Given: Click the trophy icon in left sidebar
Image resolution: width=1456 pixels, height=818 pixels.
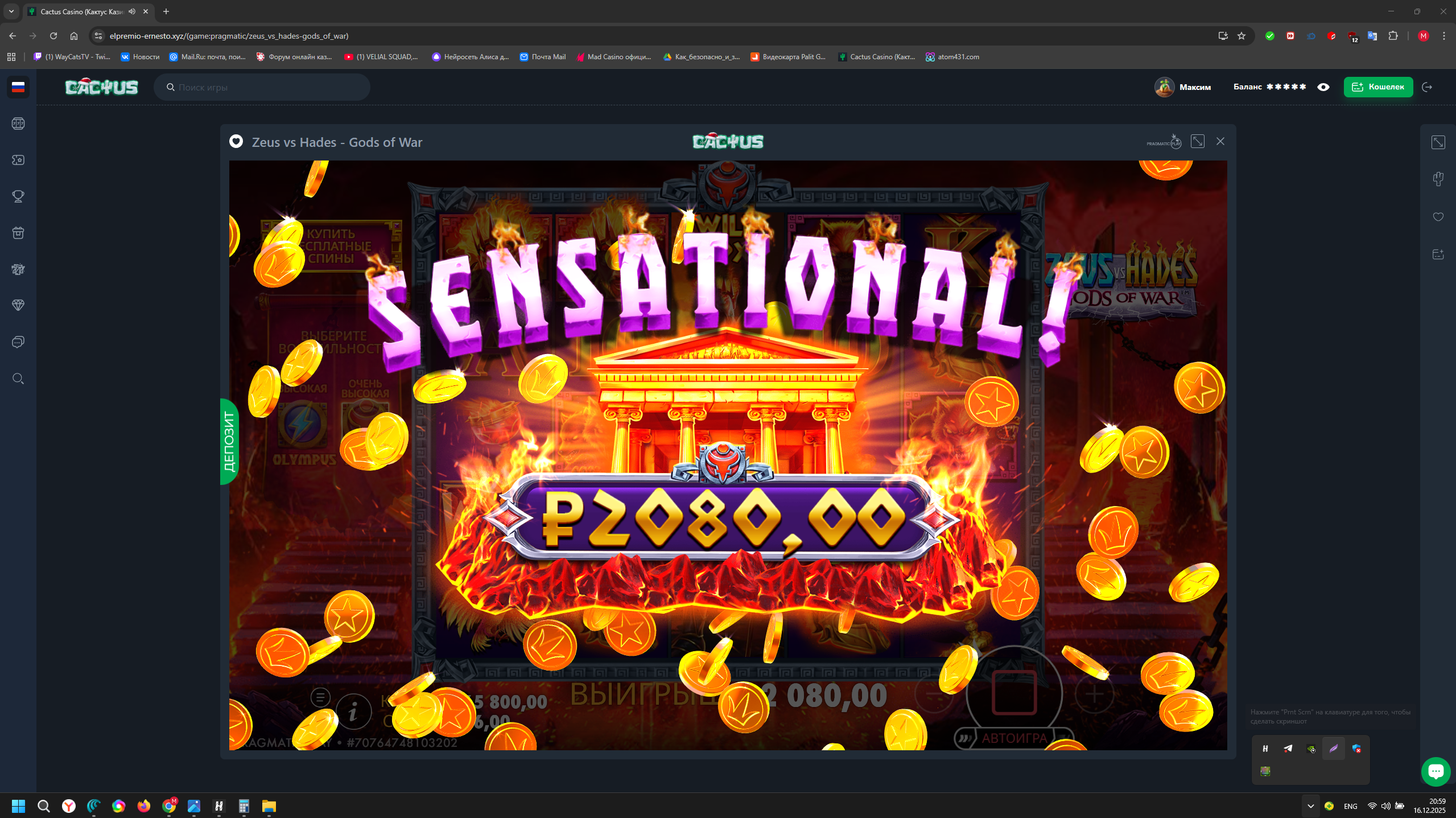Looking at the screenshot, I should pyautogui.click(x=18, y=196).
